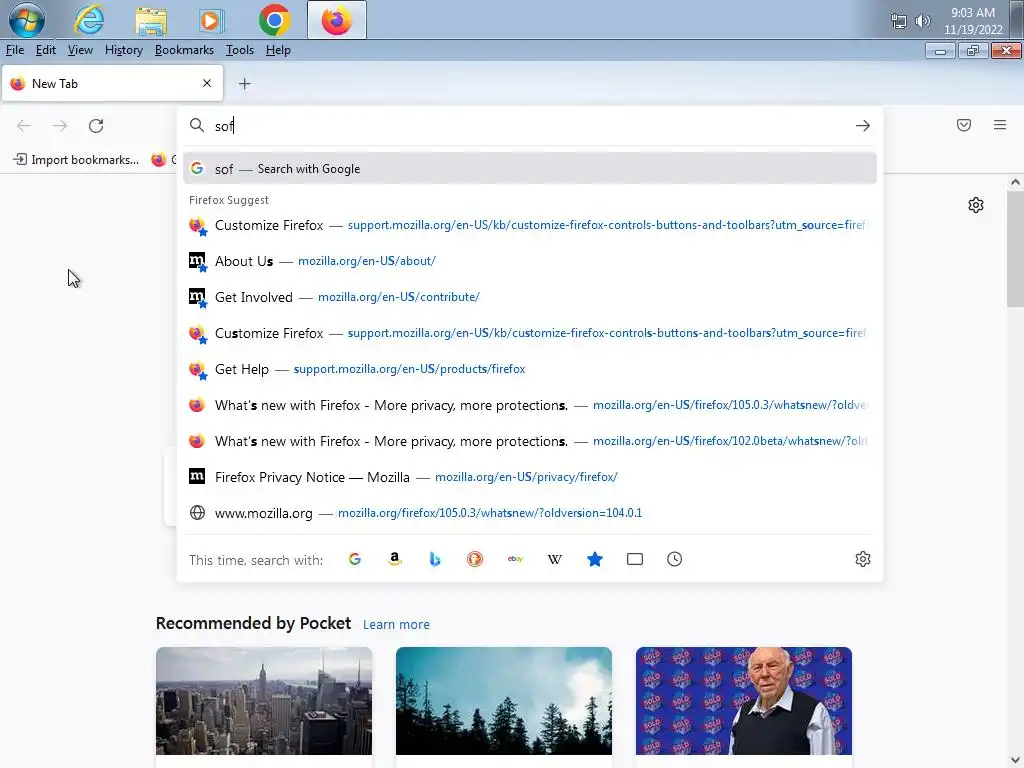Open the elderly man SOLD Pocket story
The height and width of the screenshot is (768, 1024).
click(744, 701)
